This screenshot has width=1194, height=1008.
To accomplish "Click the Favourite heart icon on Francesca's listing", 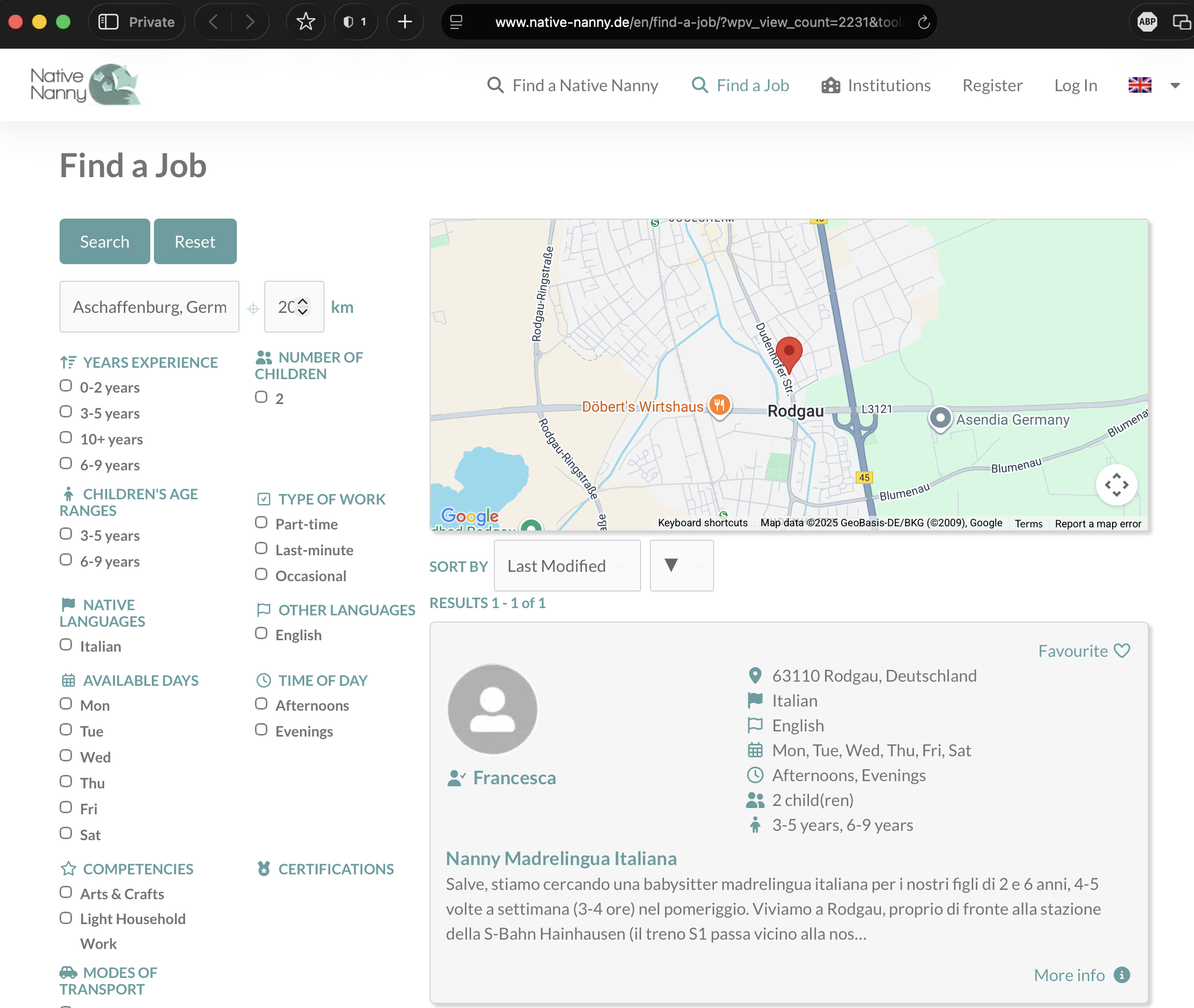I will pos(1122,651).
